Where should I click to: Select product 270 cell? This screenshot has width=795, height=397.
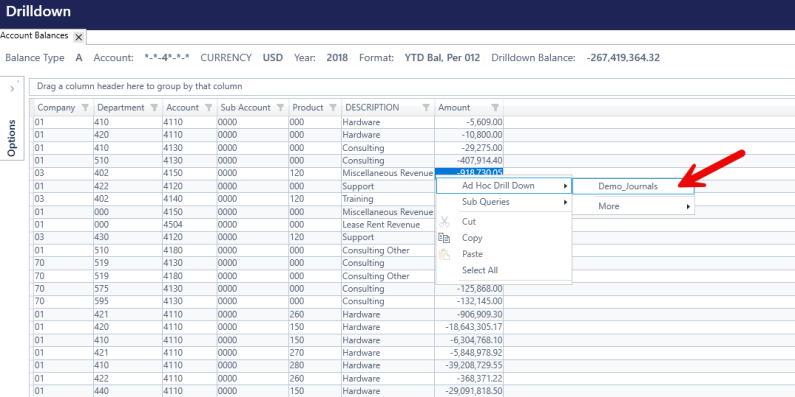315,352
